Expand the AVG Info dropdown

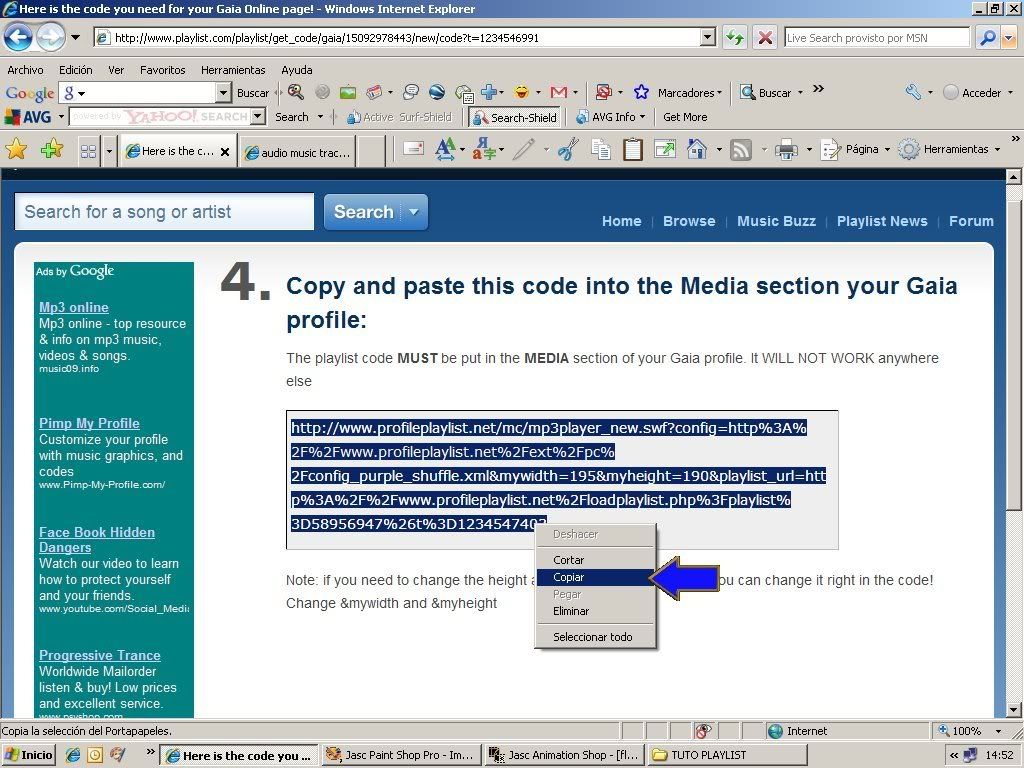[x=642, y=117]
